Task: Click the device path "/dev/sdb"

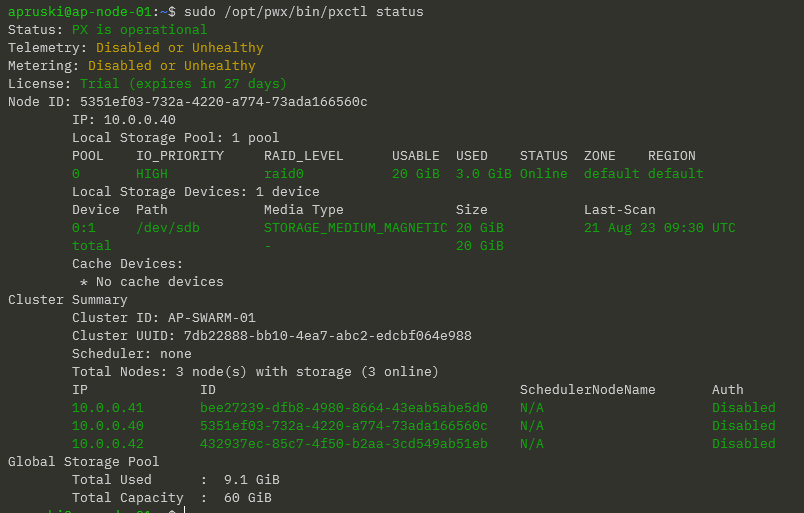Action: point(167,228)
